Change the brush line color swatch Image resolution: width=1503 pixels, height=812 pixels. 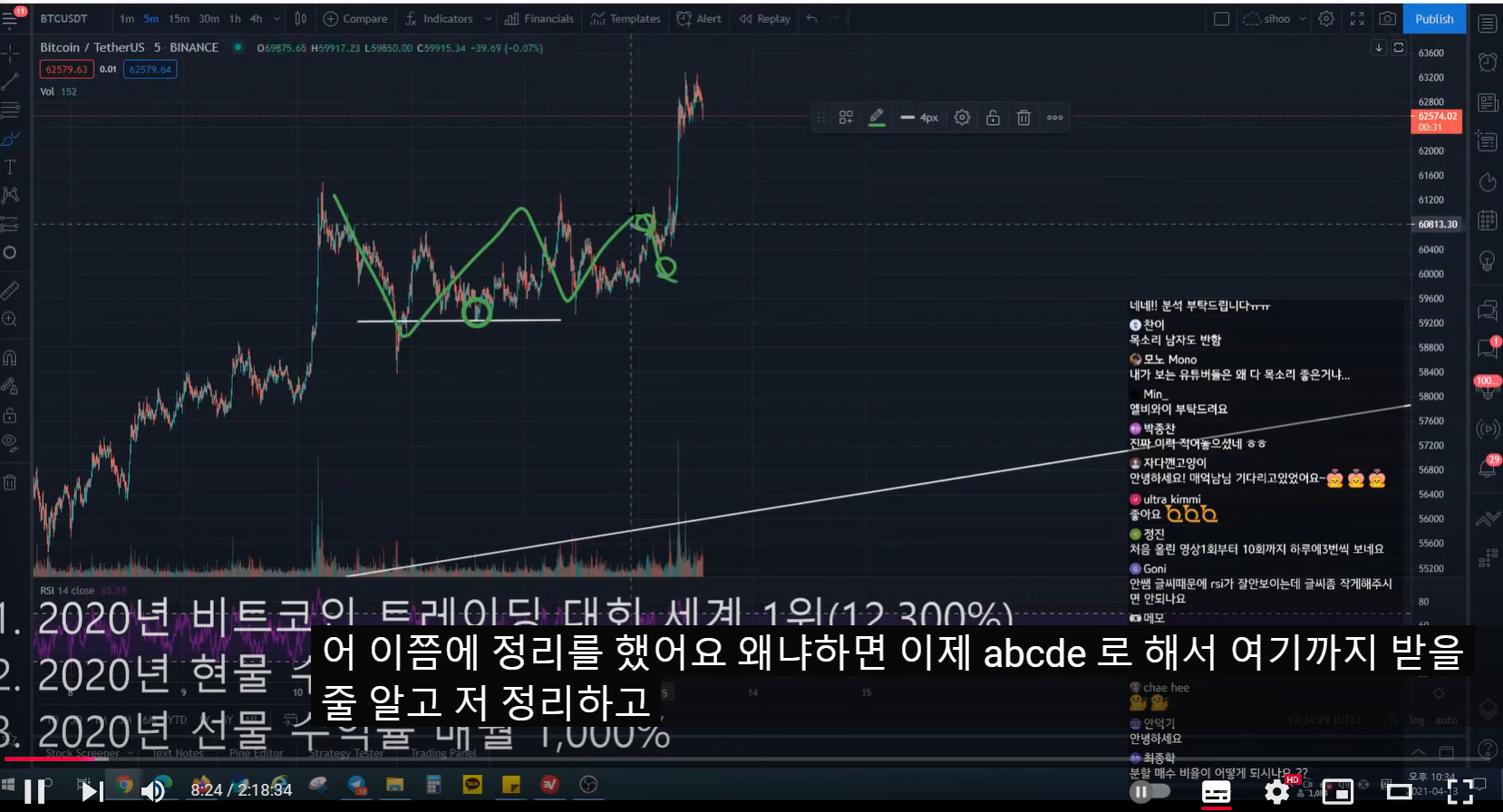(x=877, y=117)
